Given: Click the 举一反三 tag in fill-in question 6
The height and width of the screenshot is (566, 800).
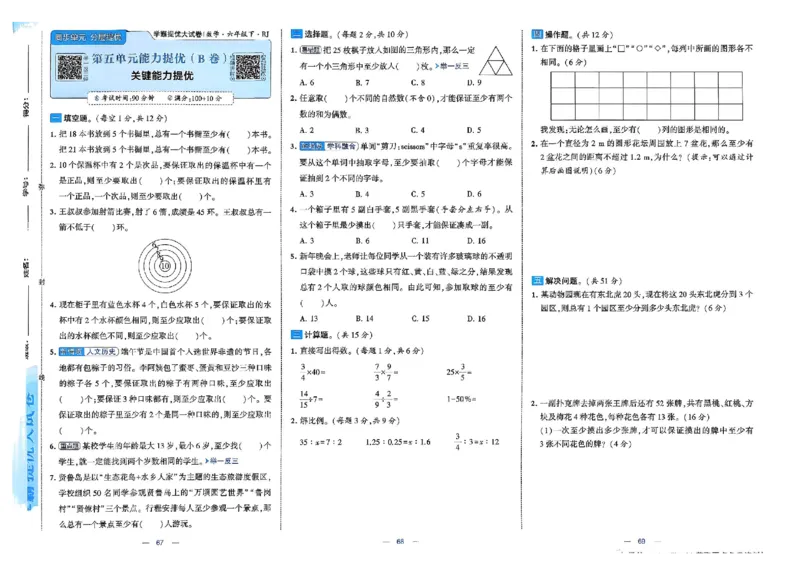Looking at the screenshot, I should click(x=222, y=461).
